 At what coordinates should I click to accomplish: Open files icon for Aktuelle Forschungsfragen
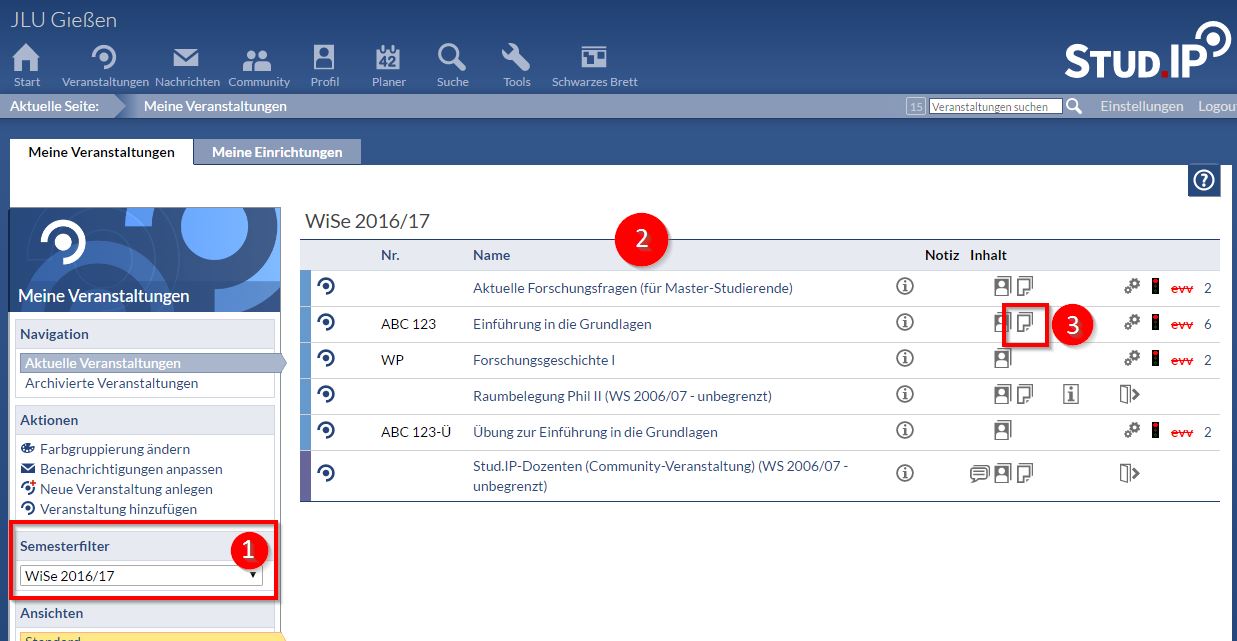coord(1024,286)
